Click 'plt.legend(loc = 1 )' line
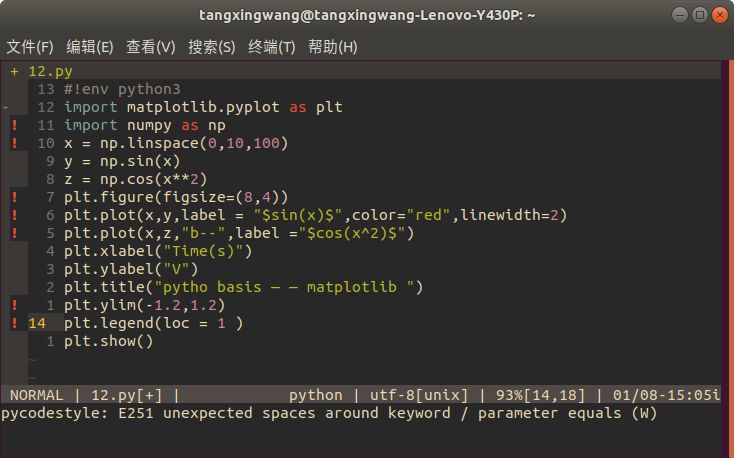This screenshot has width=734, height=458. pos(154,323)
